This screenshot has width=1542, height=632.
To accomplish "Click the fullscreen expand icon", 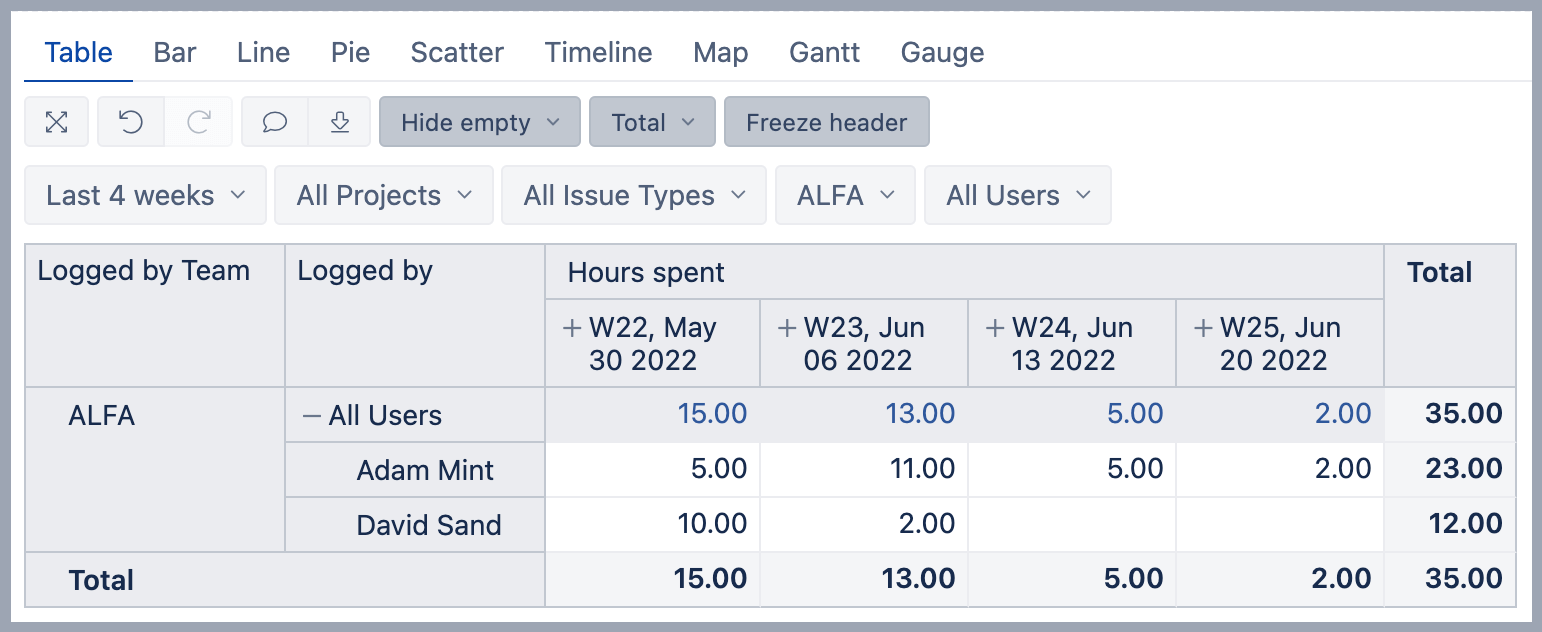I will 57,122.
